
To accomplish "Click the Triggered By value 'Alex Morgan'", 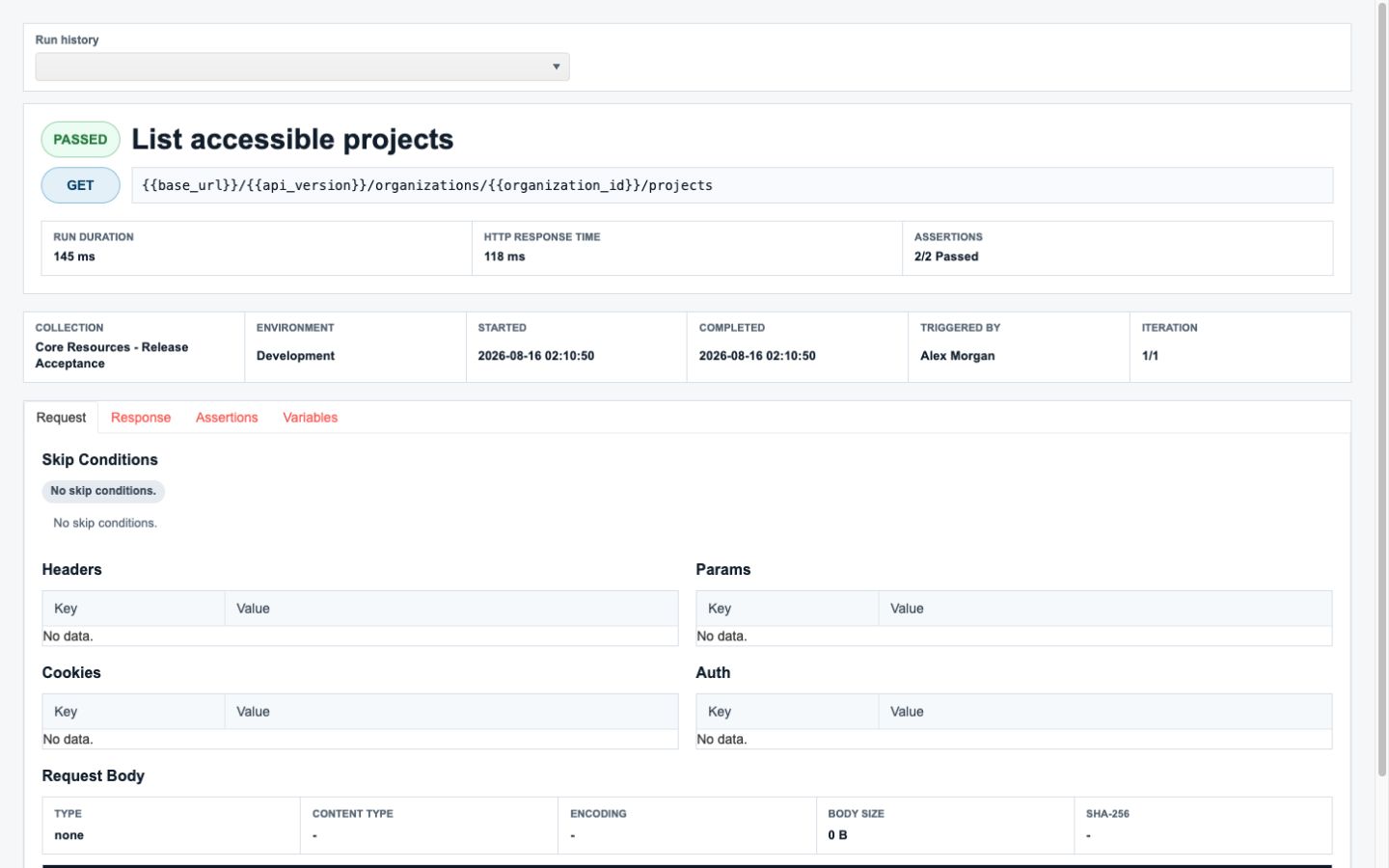I will (x=957, y=356).
